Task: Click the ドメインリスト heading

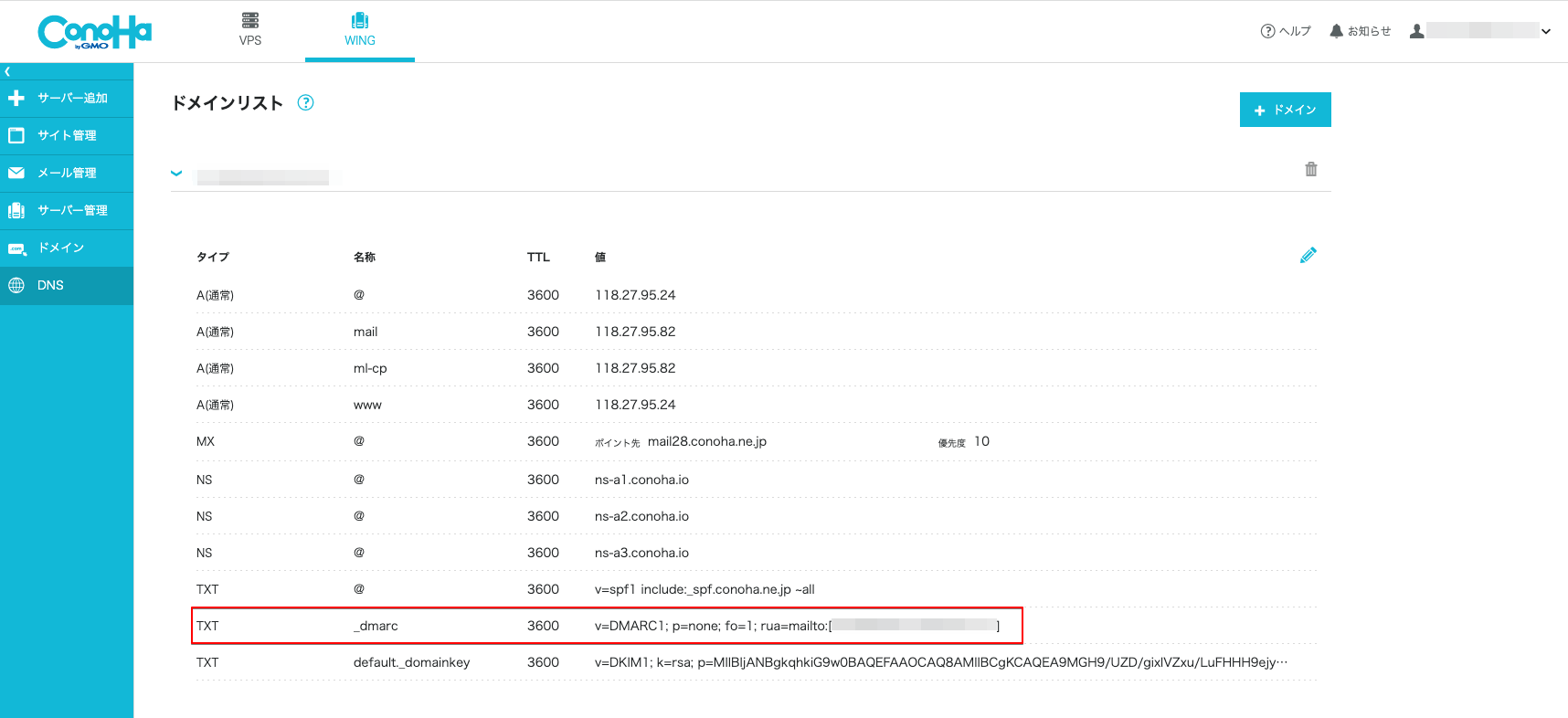Action: (228, 103)
